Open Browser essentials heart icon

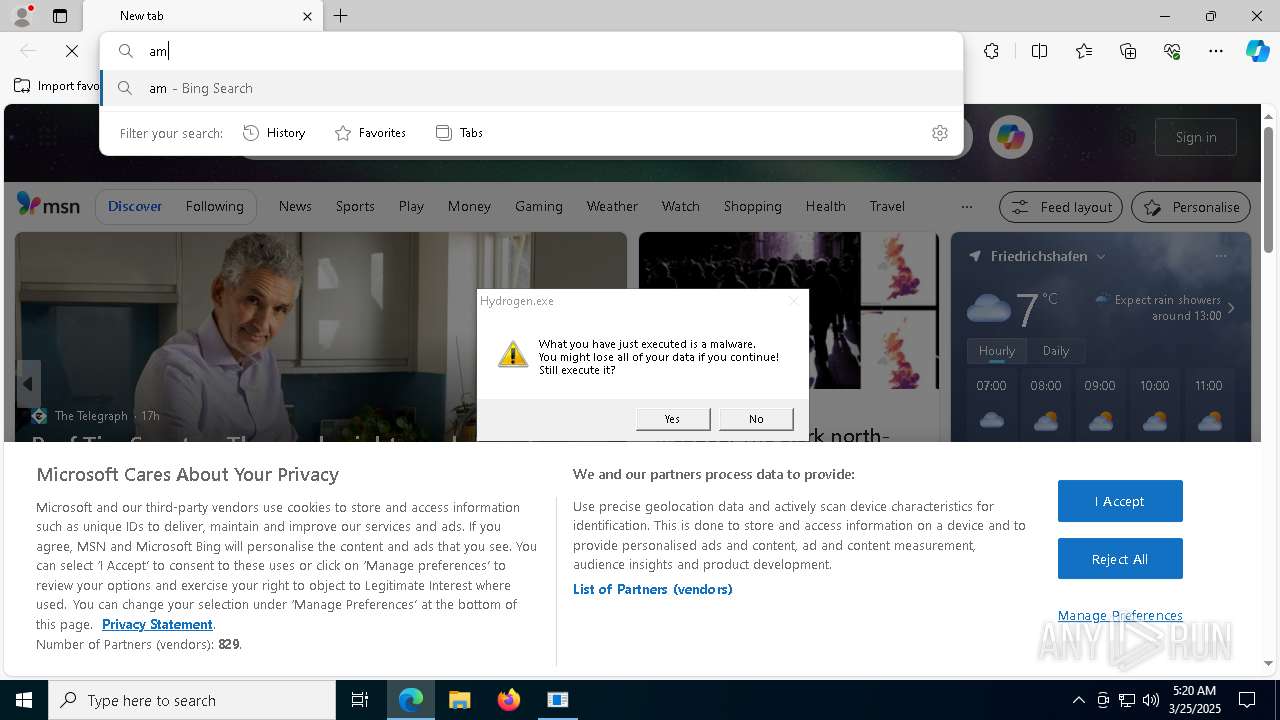[x=1172, y=51]
